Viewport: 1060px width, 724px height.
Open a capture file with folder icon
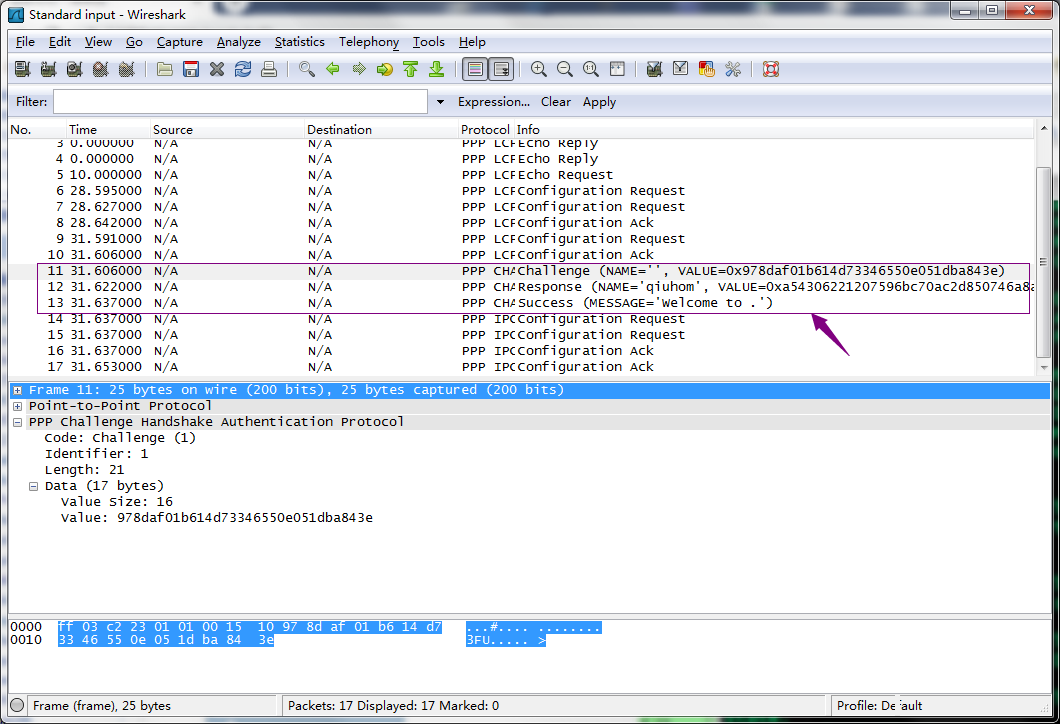(164, 69)
